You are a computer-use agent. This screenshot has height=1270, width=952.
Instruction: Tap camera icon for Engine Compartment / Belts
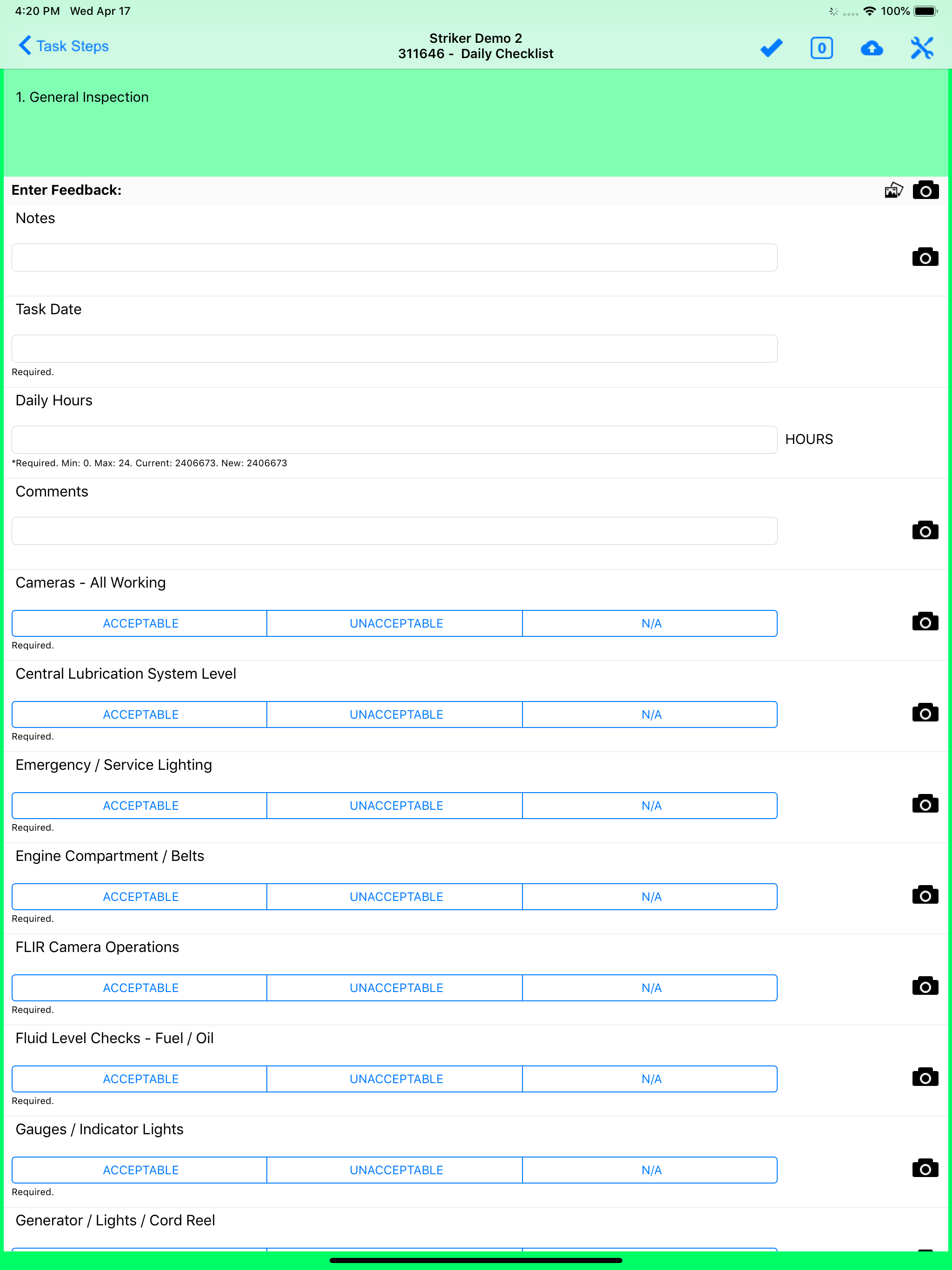[925, 894]
